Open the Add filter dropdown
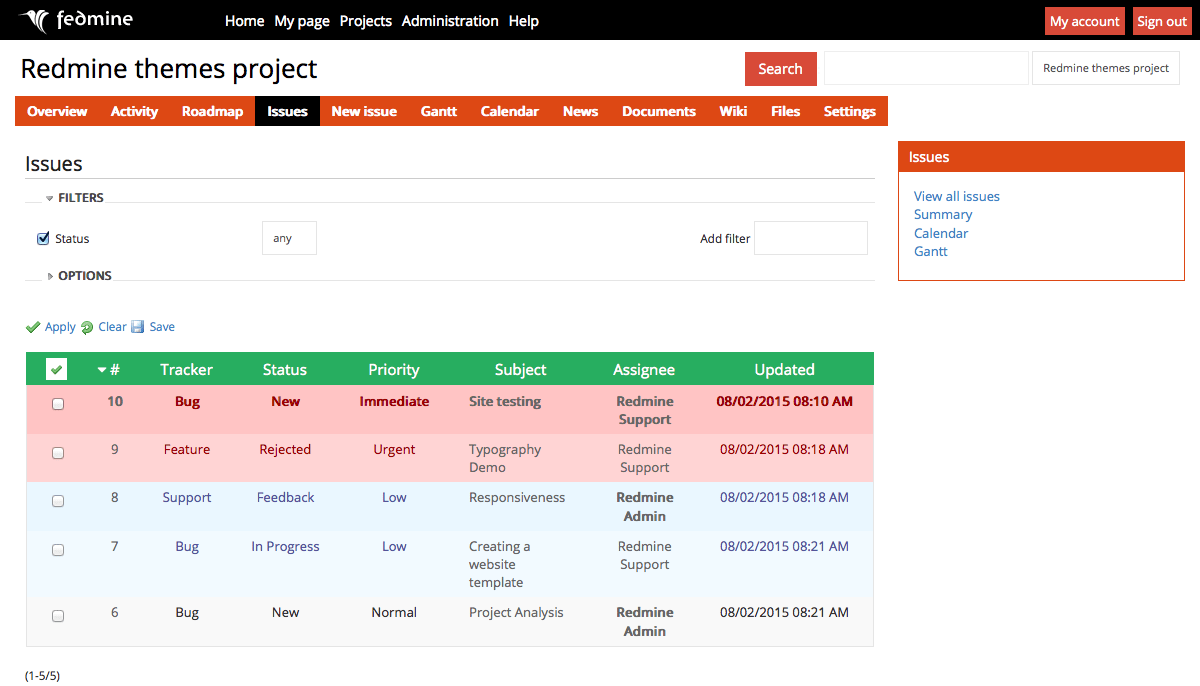Viewport: 1200px width, 686px height. pyautogui.click(x=811, y=238)
